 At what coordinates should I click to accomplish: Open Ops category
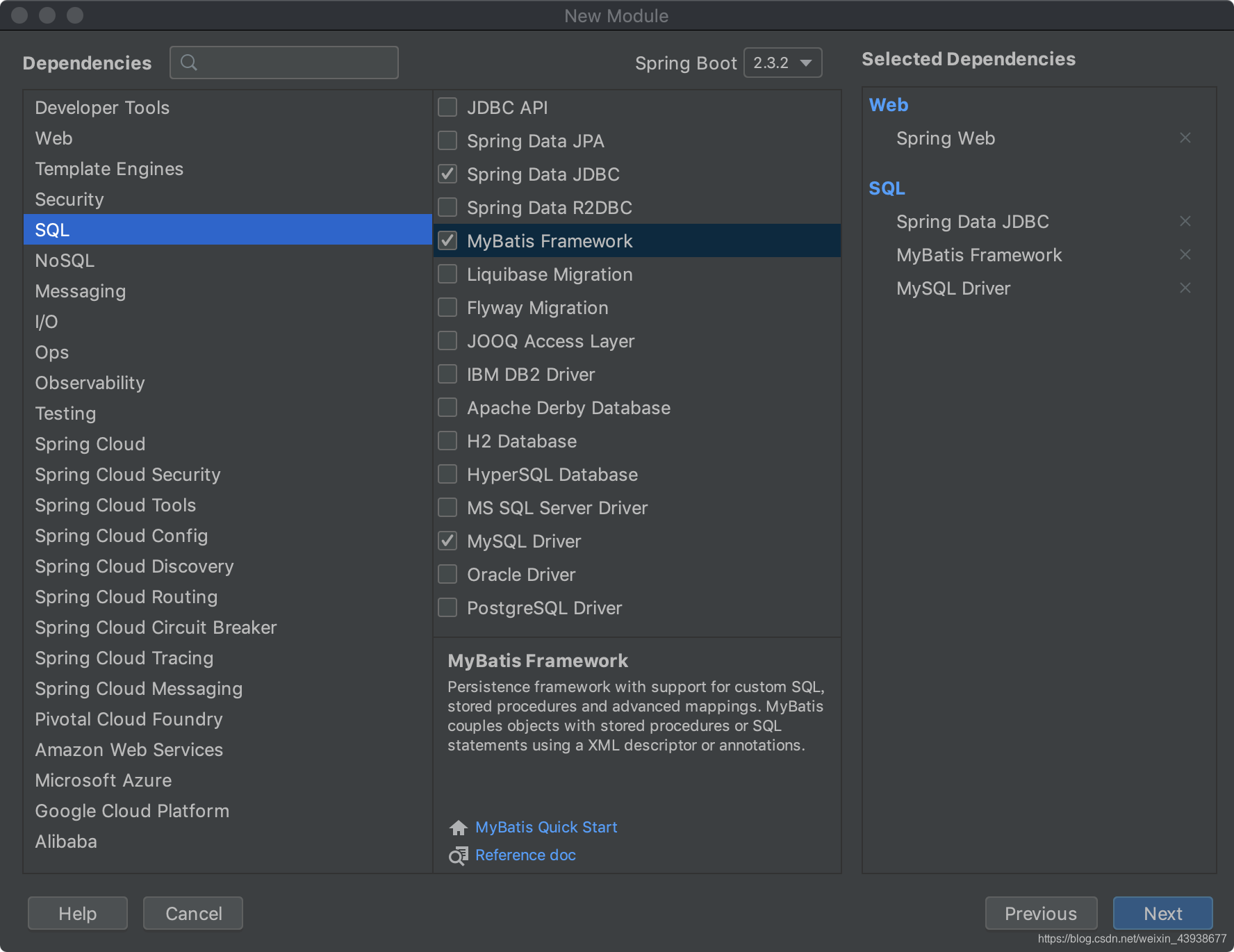pos(228,352)
